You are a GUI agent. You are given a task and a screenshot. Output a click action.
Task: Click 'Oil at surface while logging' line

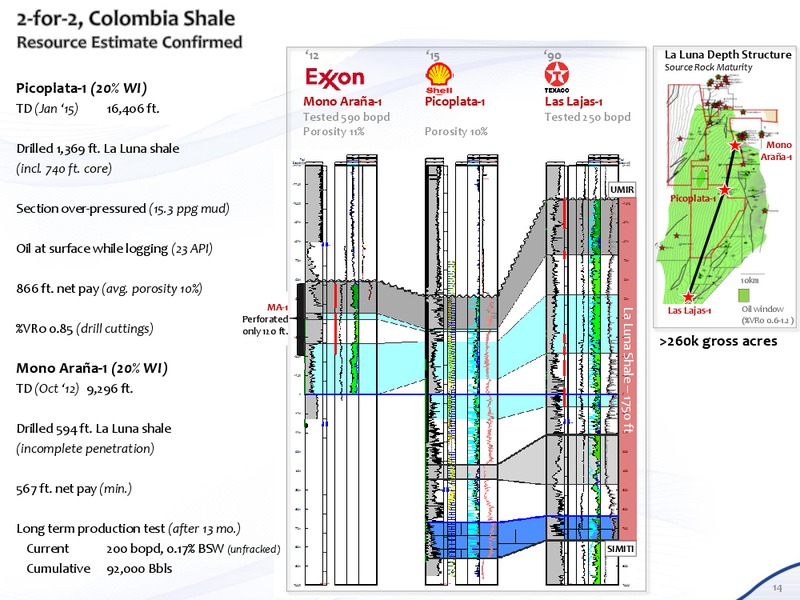click(x=114, y=248)
